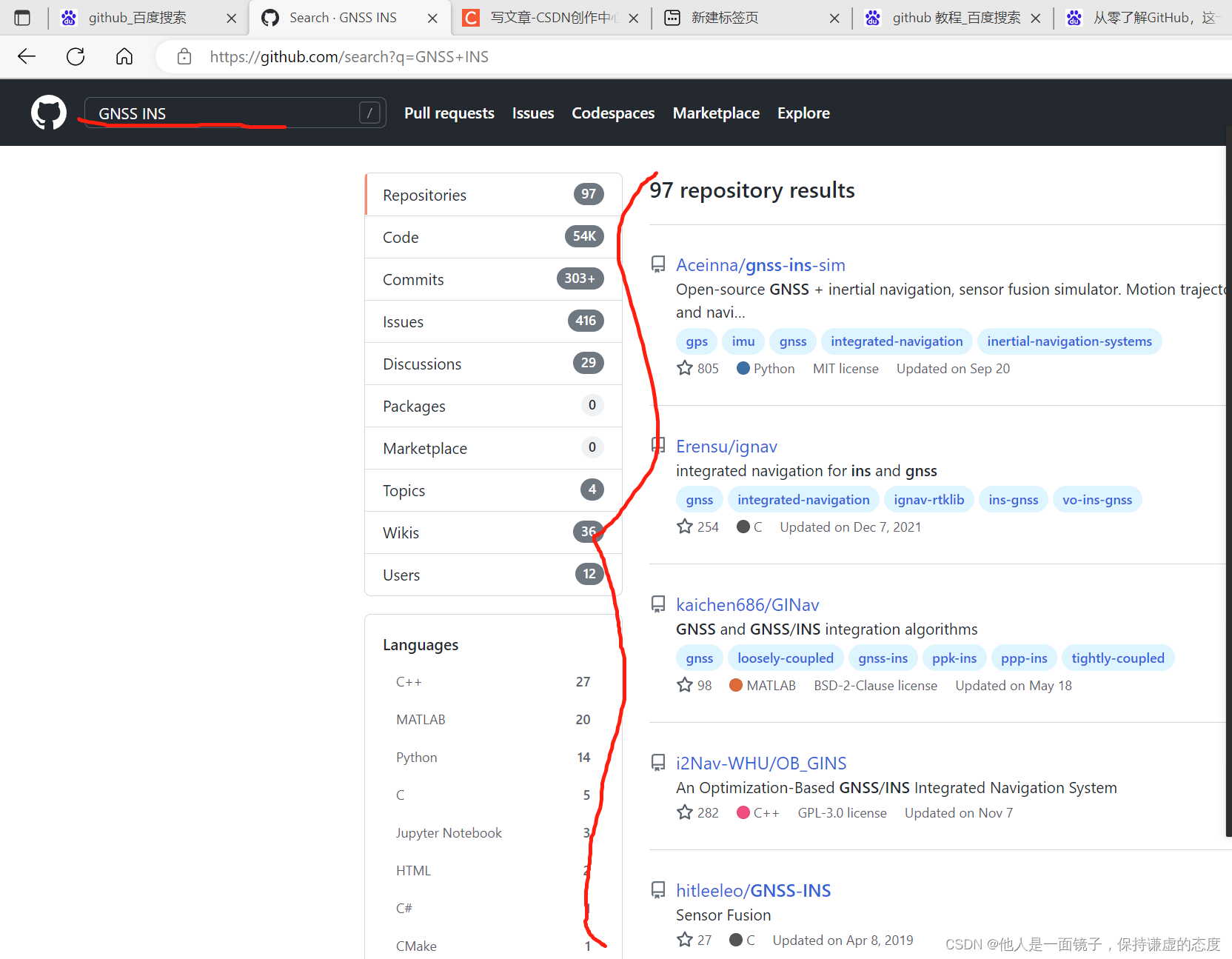Click the repository book icon beside Aceinna/gnss-ins-sim
Screen dimensions: 1232x959
657,264
